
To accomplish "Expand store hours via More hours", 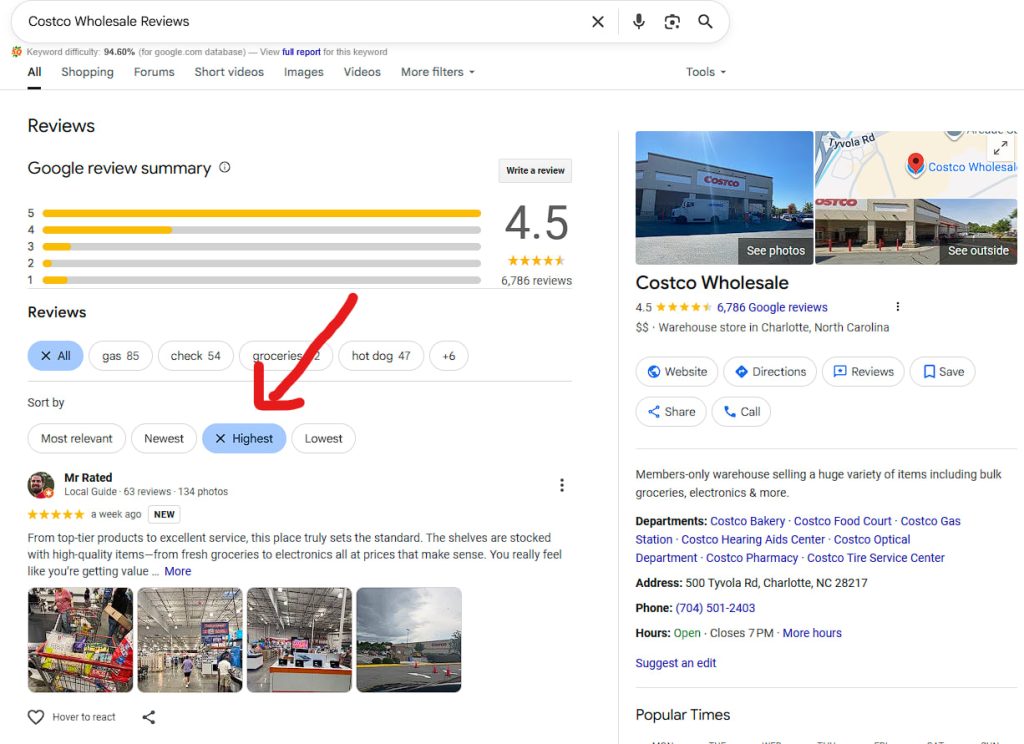I will click(812, 633).
